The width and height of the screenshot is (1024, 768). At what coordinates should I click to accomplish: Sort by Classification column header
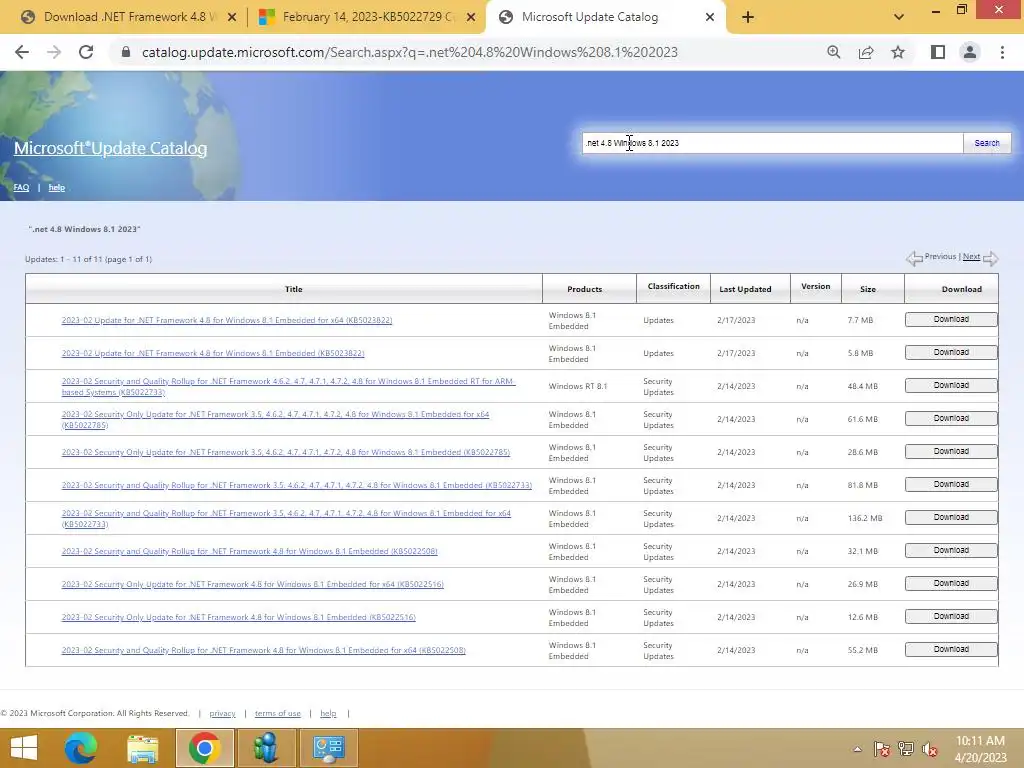point(673,286)
